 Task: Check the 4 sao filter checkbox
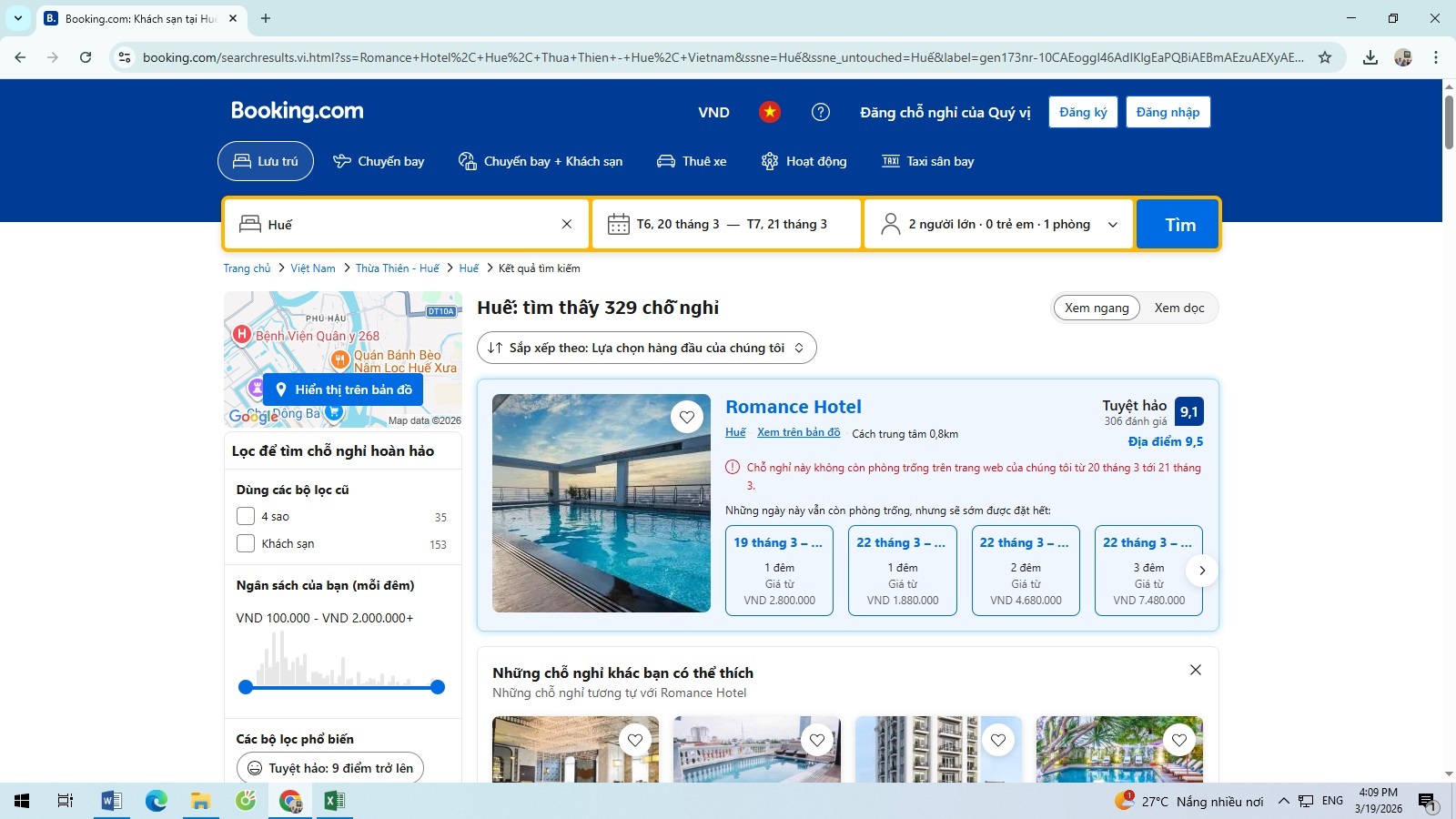coord(246,516)
